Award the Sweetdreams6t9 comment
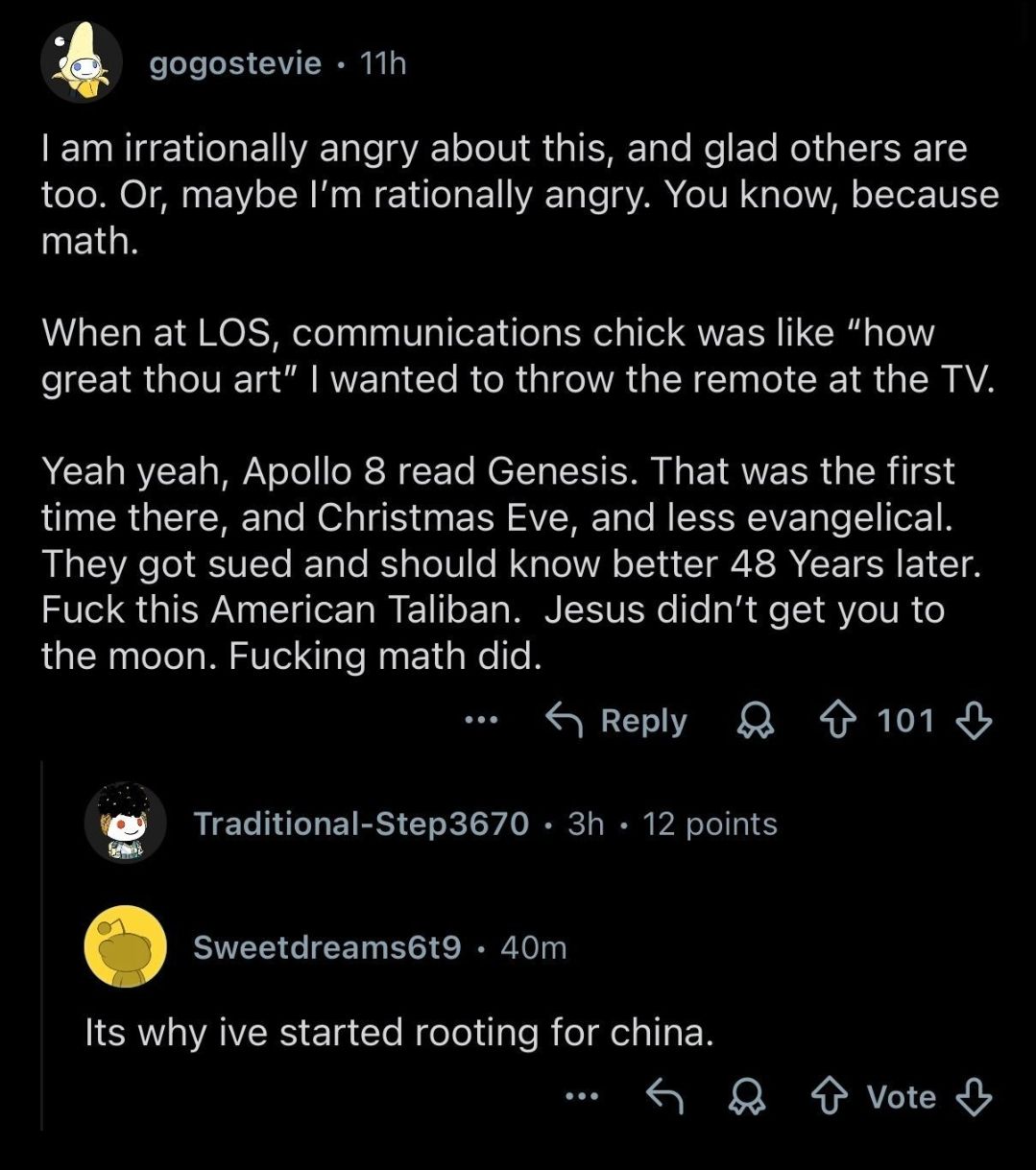This screenshot has height=1170, width=1036. pyautogui.click(x=749, y=1097)
